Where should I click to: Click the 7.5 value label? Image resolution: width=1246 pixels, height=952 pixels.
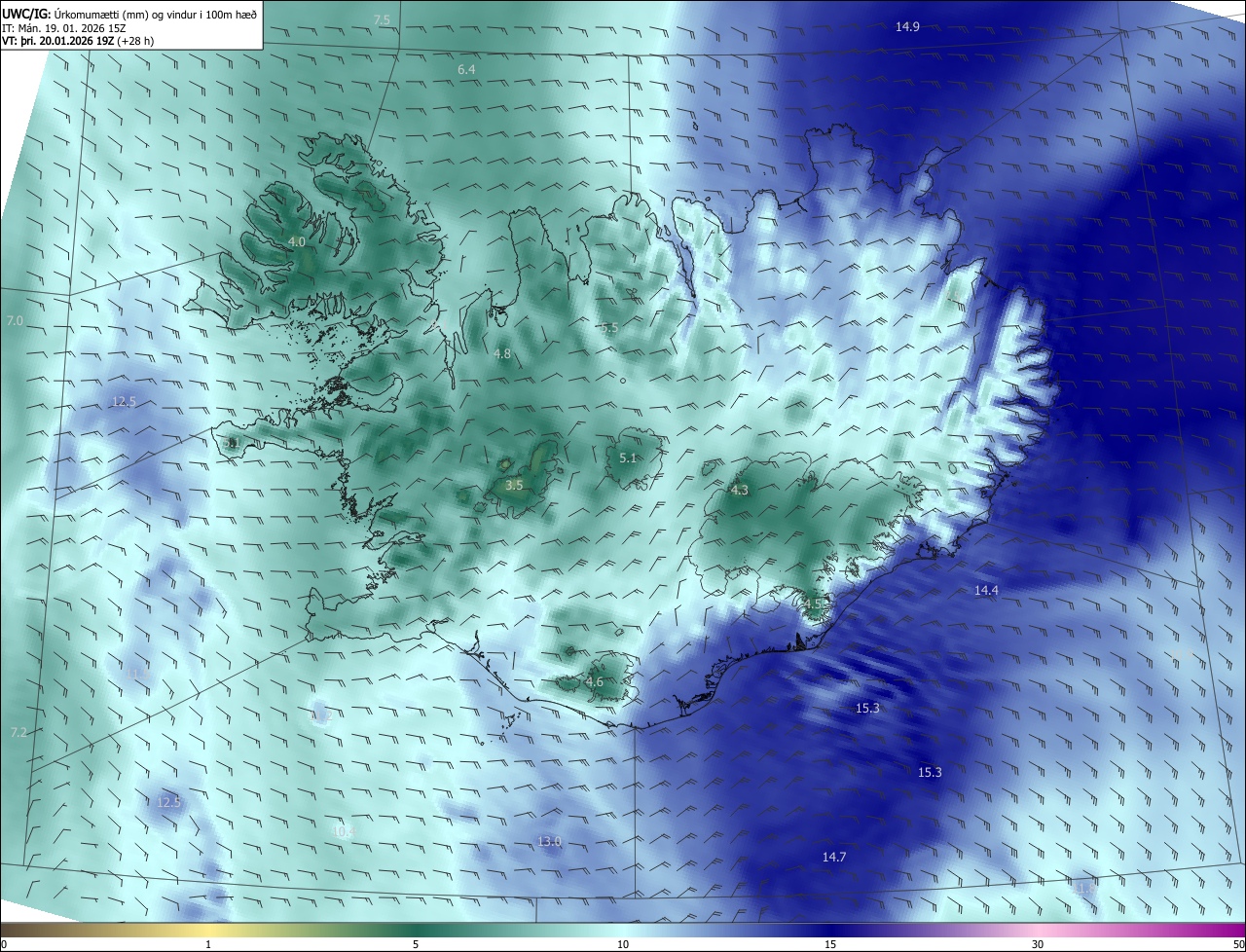pos(382,20)
